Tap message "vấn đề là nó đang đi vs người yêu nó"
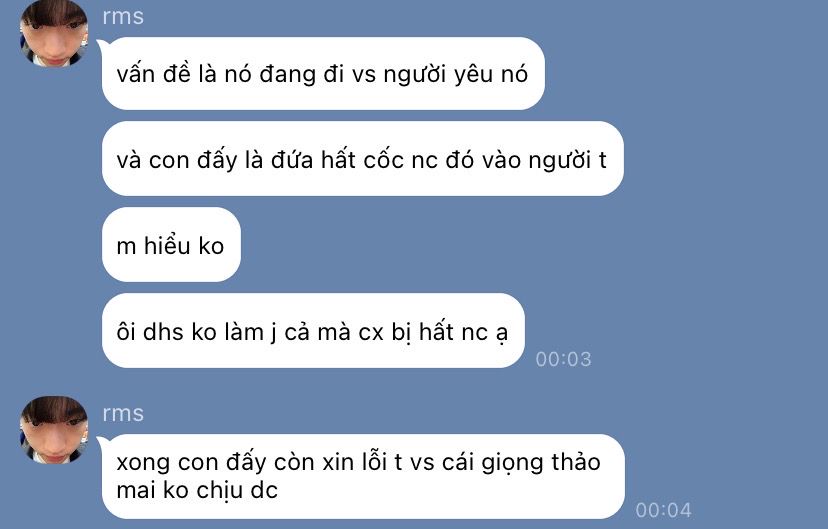This screenshot has width=828, height=529. 323,73
